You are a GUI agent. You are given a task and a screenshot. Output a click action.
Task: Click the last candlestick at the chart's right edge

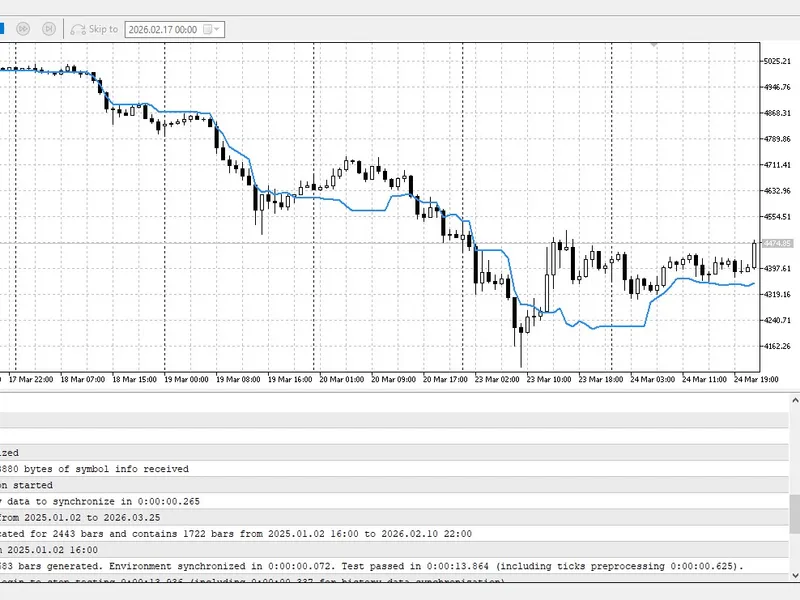tap(755, 255)
